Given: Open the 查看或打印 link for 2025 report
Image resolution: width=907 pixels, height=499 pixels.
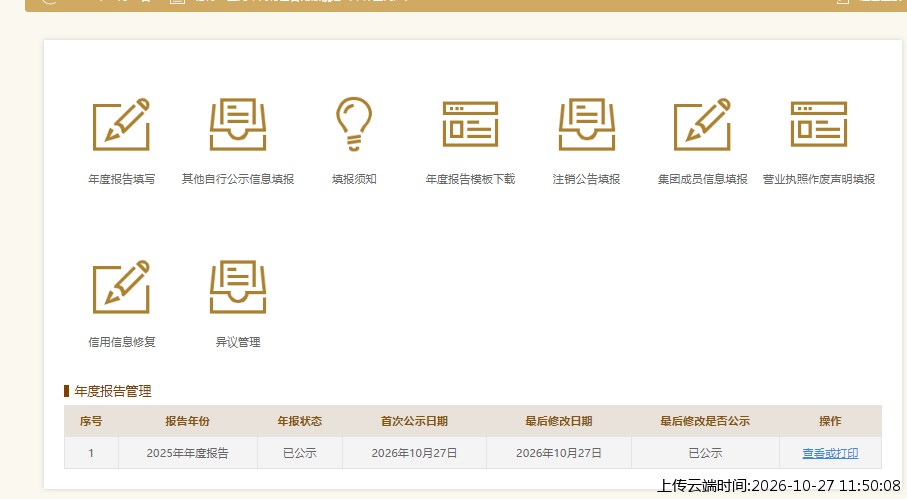Looking at the screenshot, I should (x=830, y=453).
